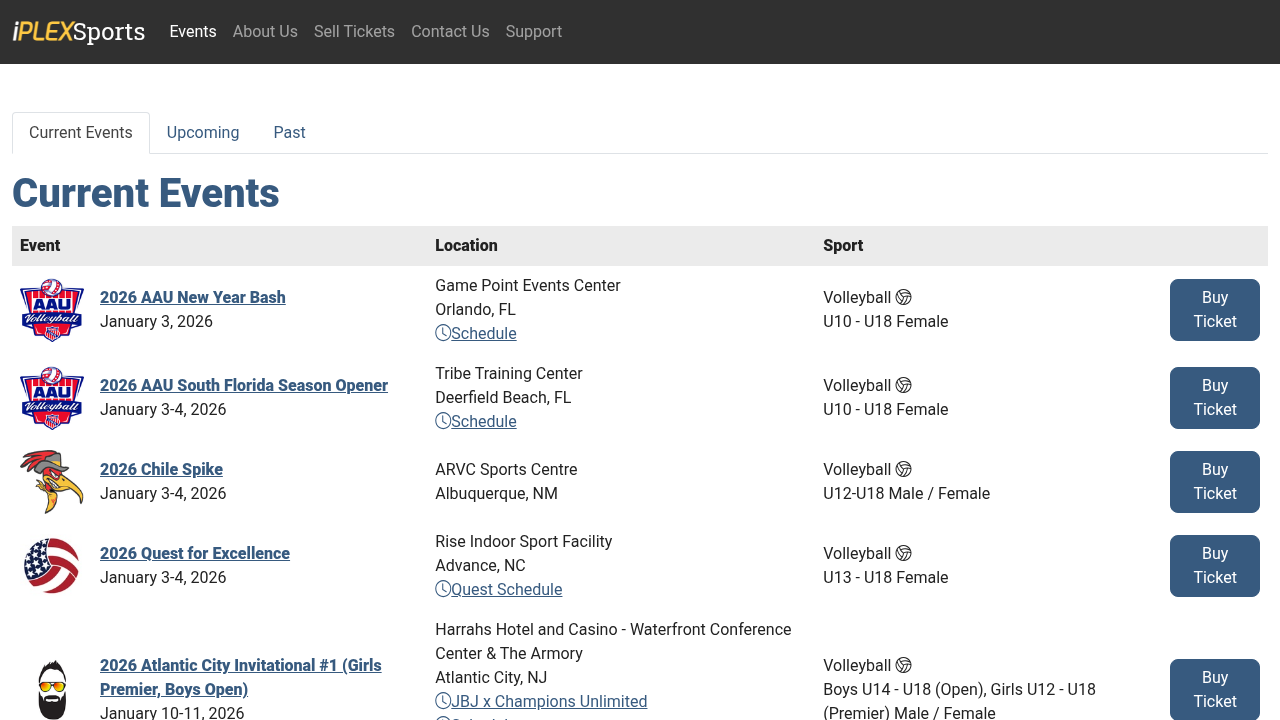This screenshot has height=720, width=1280.
Task: Click 'Deerfield Beach, FL' text
Action: pos(503,397)
